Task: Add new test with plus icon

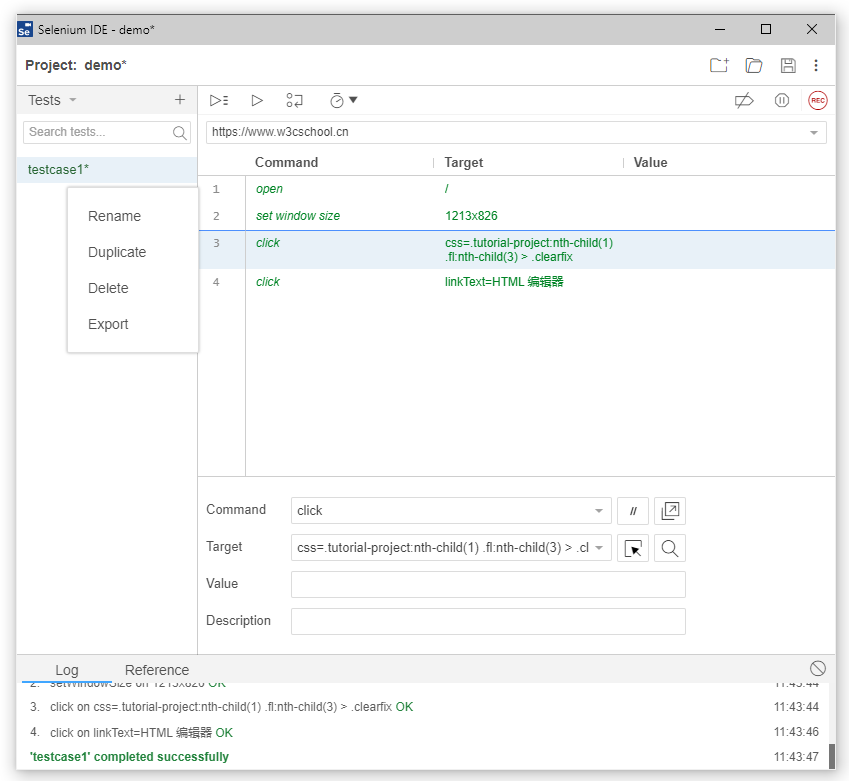Action: coord(180,100)
